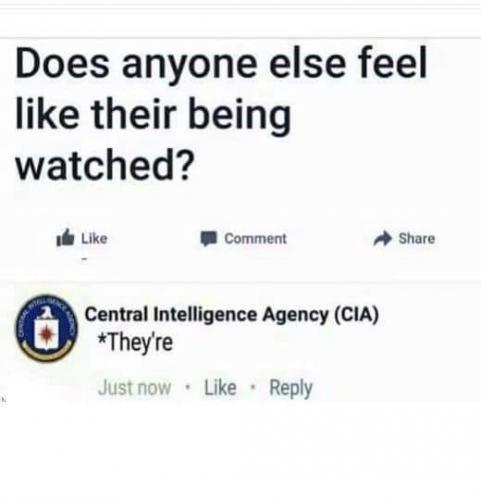Click the dot separator between Like and Reply
This screenshot has height=500, width=481.
click(253, 388)
